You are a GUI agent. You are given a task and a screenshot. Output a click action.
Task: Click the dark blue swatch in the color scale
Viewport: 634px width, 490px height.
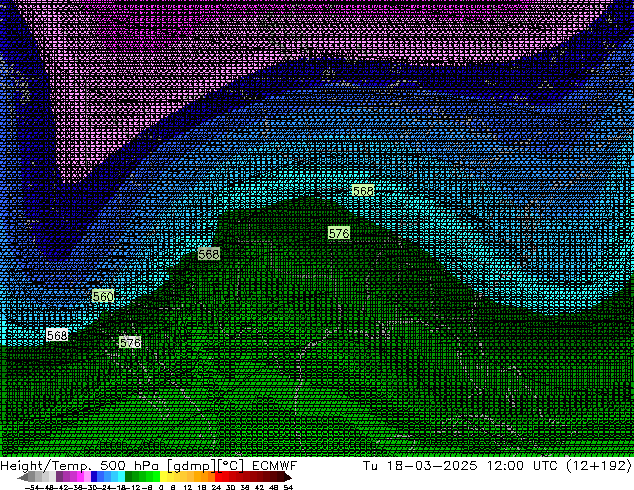[94, 476]
